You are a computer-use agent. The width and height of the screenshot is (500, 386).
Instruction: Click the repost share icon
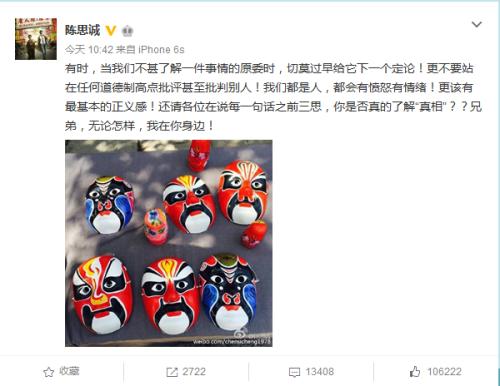click(172, 372)
